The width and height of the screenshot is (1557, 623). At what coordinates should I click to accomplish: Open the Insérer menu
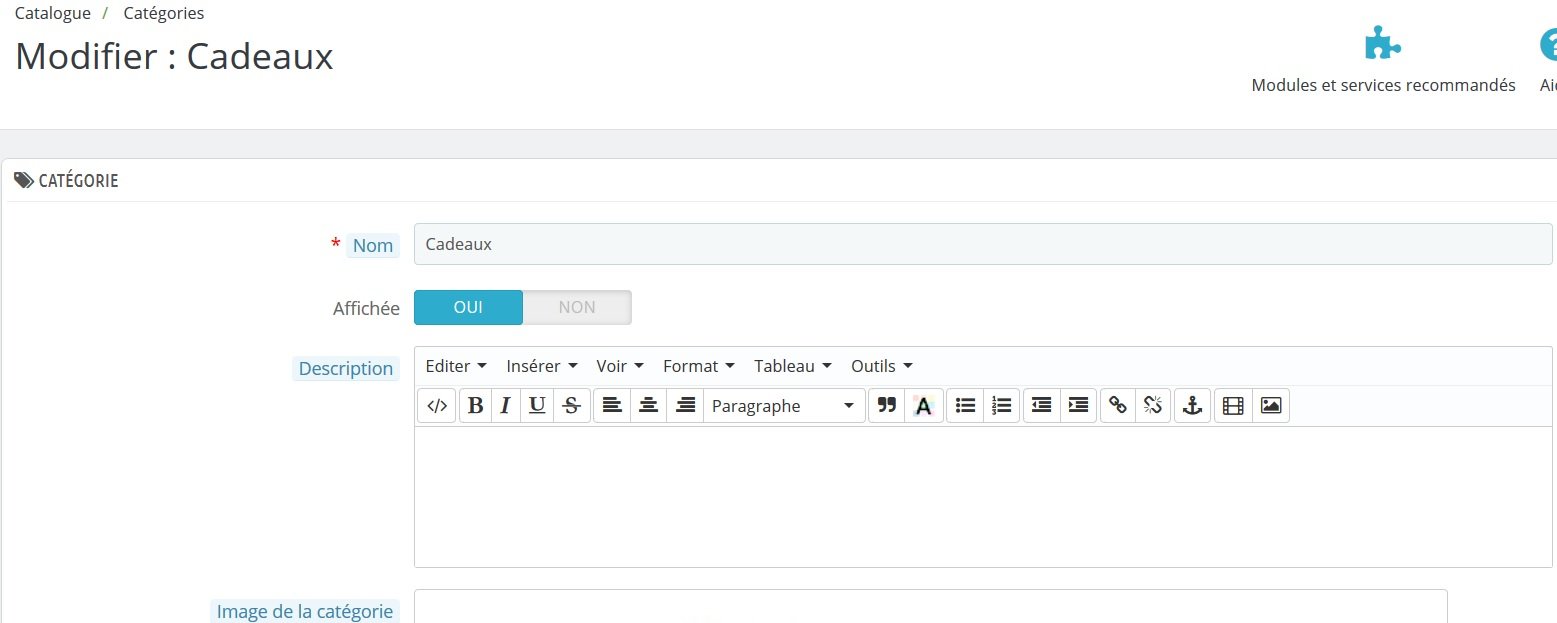[542, 366]
